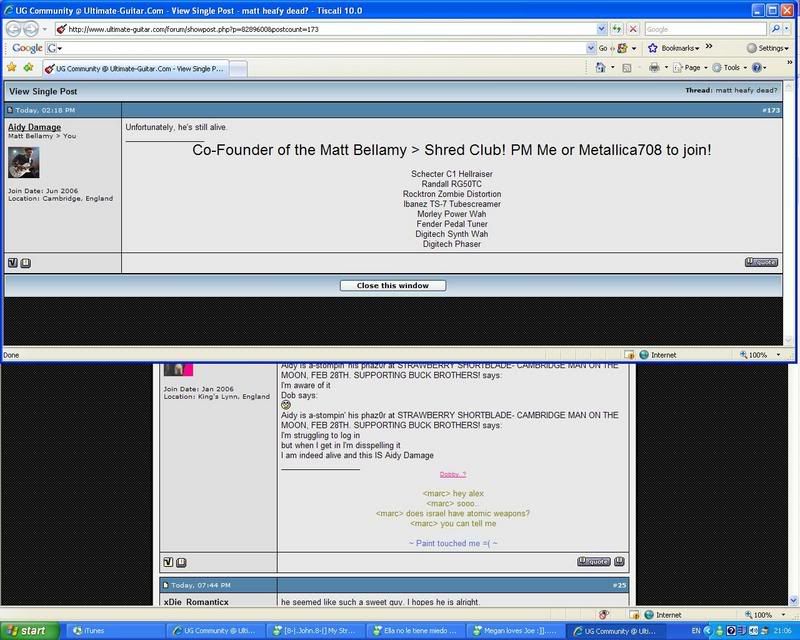Click post number #173 link
Image resolution: width=800 pixels, height=640 pixels.
771,110
